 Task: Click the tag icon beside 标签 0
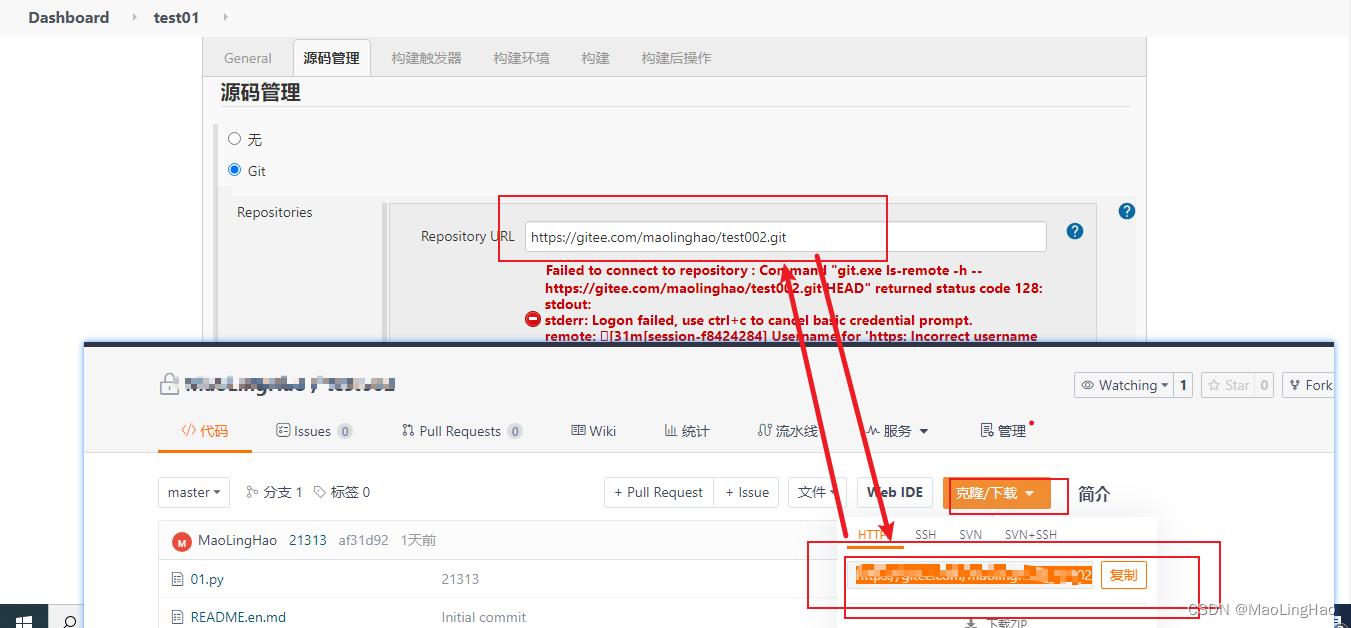tap(320, 492)
